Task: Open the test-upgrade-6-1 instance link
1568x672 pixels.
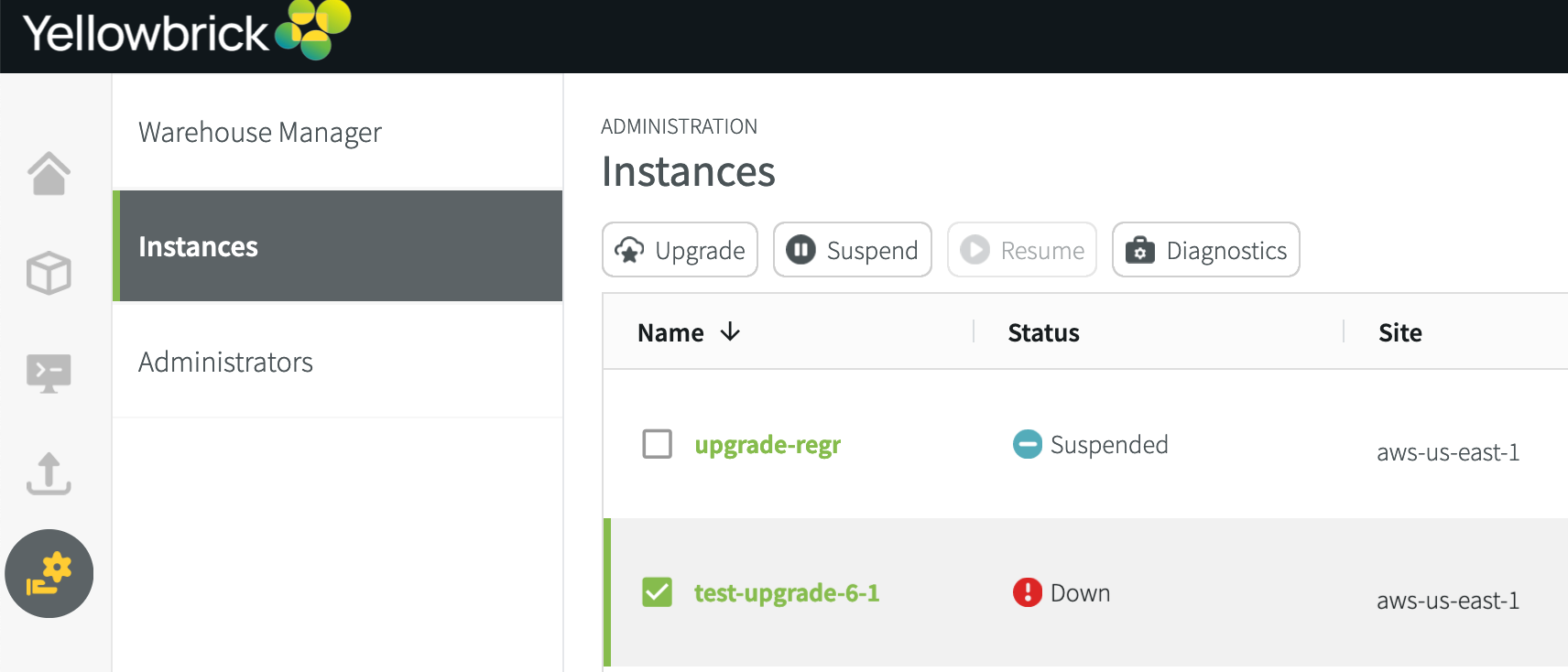Action: click(787, 593)
